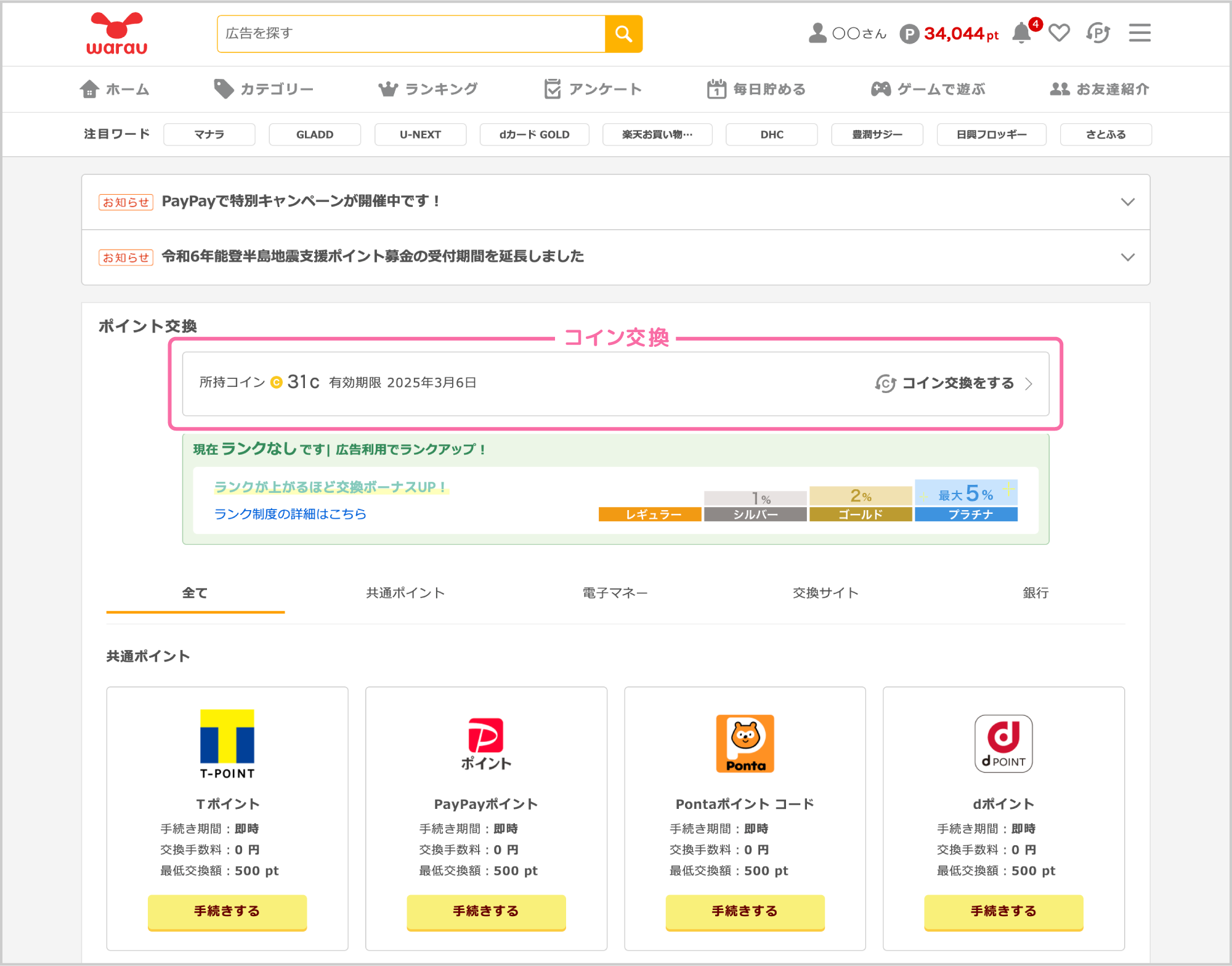Image resolution: width=1232 pixels, height=966 pixels.
Task: Open the favorites heart icon
Action: tap(1059, 33)
